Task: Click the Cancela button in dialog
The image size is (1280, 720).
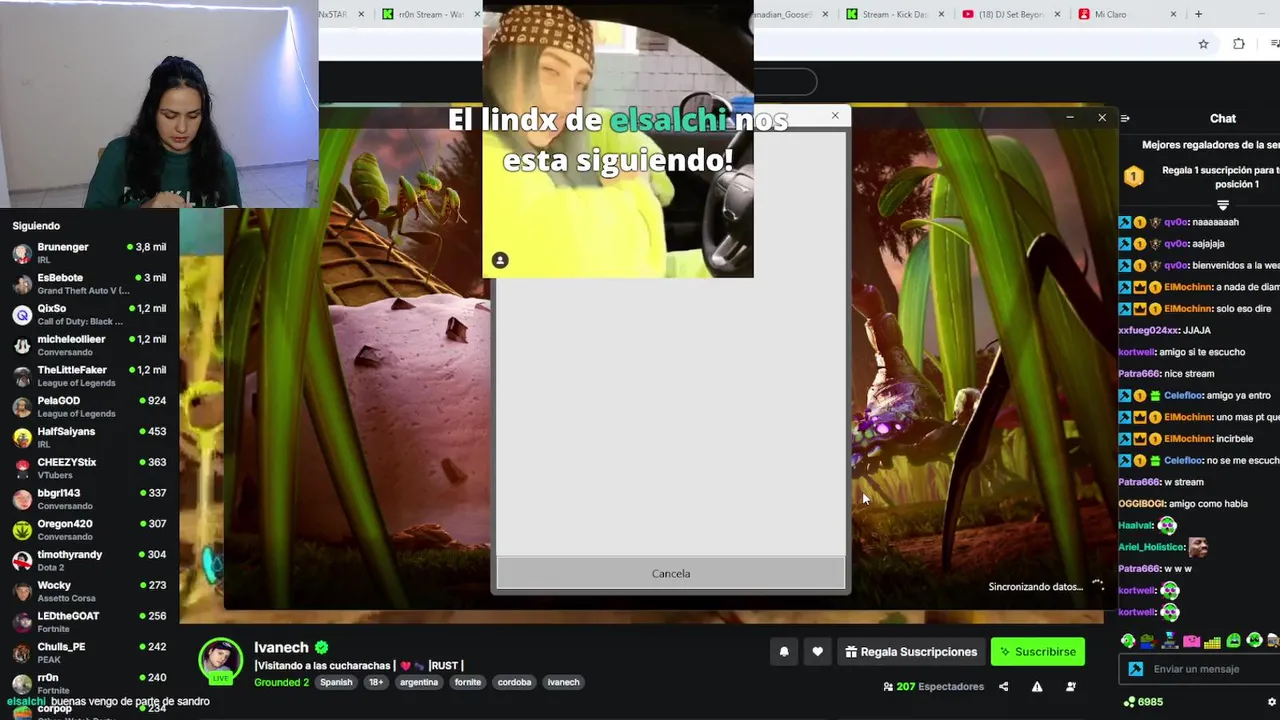Action: tap(671, 574)
